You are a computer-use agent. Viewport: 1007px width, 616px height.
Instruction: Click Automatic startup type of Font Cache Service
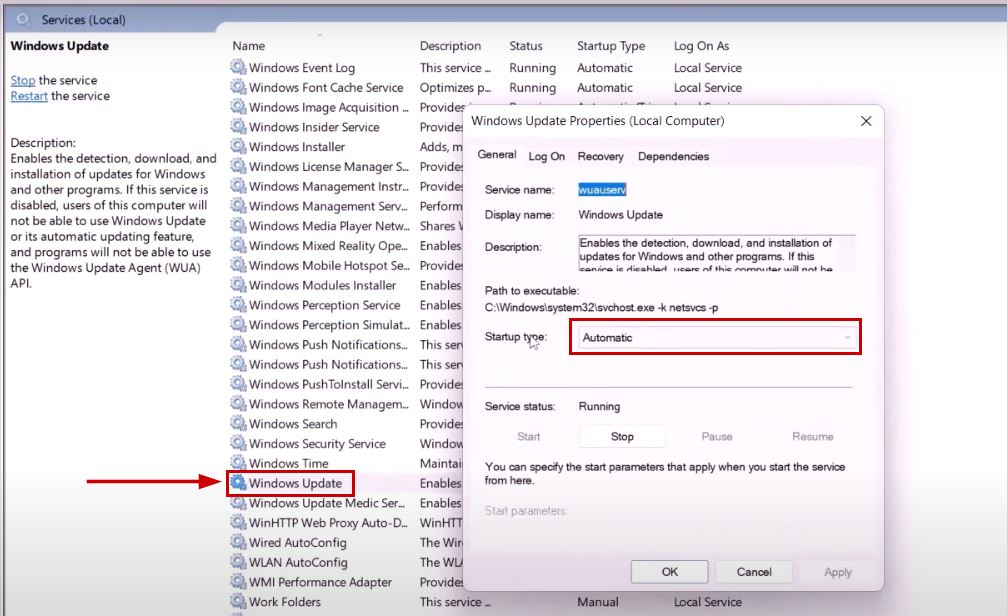pyautogui.click(x=604, y=87)
